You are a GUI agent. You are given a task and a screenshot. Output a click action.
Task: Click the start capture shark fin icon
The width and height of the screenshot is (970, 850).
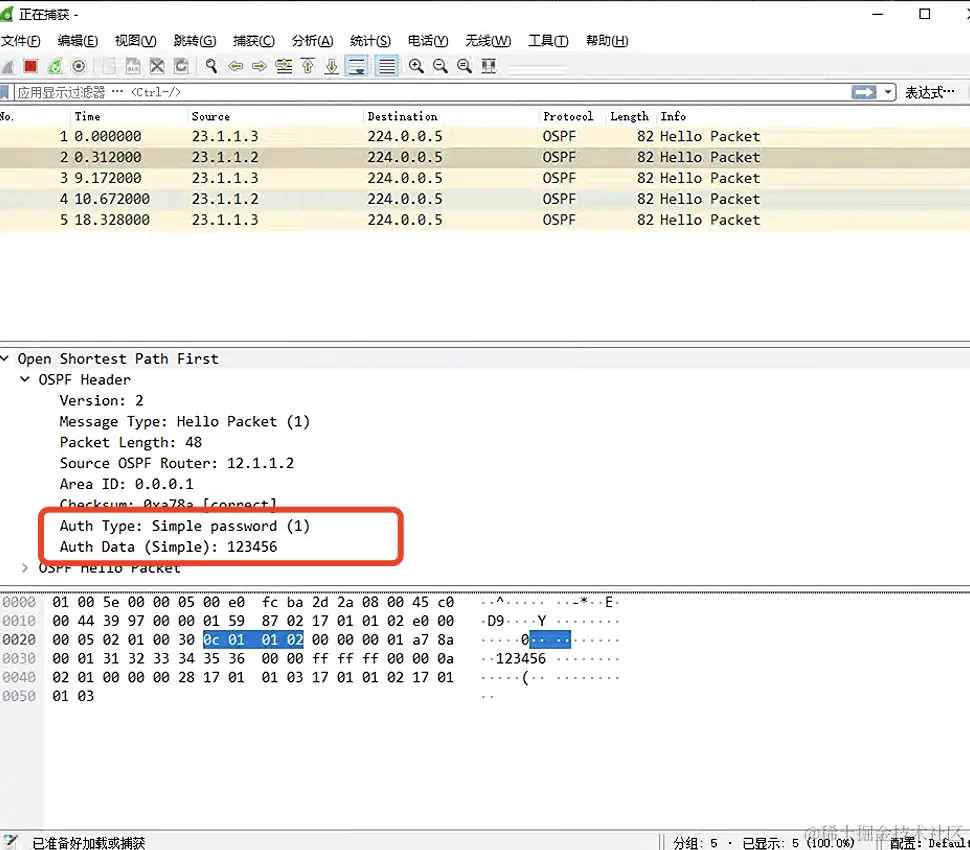click(8, 66)
